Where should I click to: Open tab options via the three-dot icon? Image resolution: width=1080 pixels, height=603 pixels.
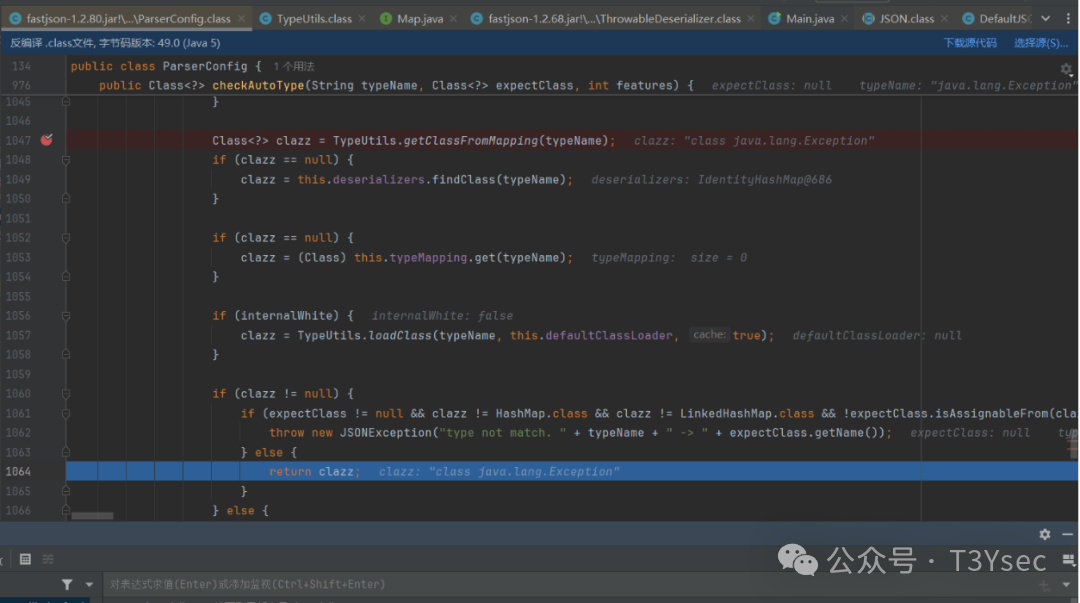1069,18
